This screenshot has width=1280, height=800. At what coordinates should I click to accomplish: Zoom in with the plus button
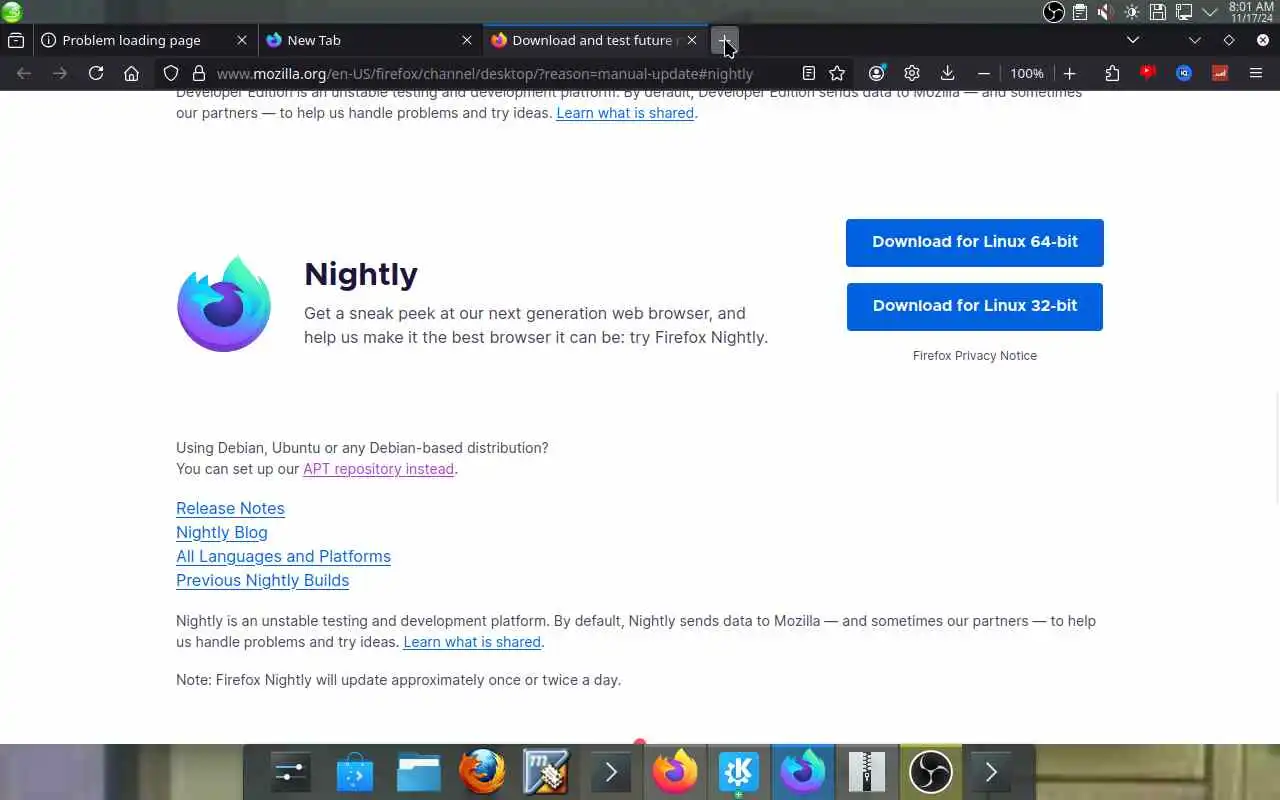pos(1070,73)
